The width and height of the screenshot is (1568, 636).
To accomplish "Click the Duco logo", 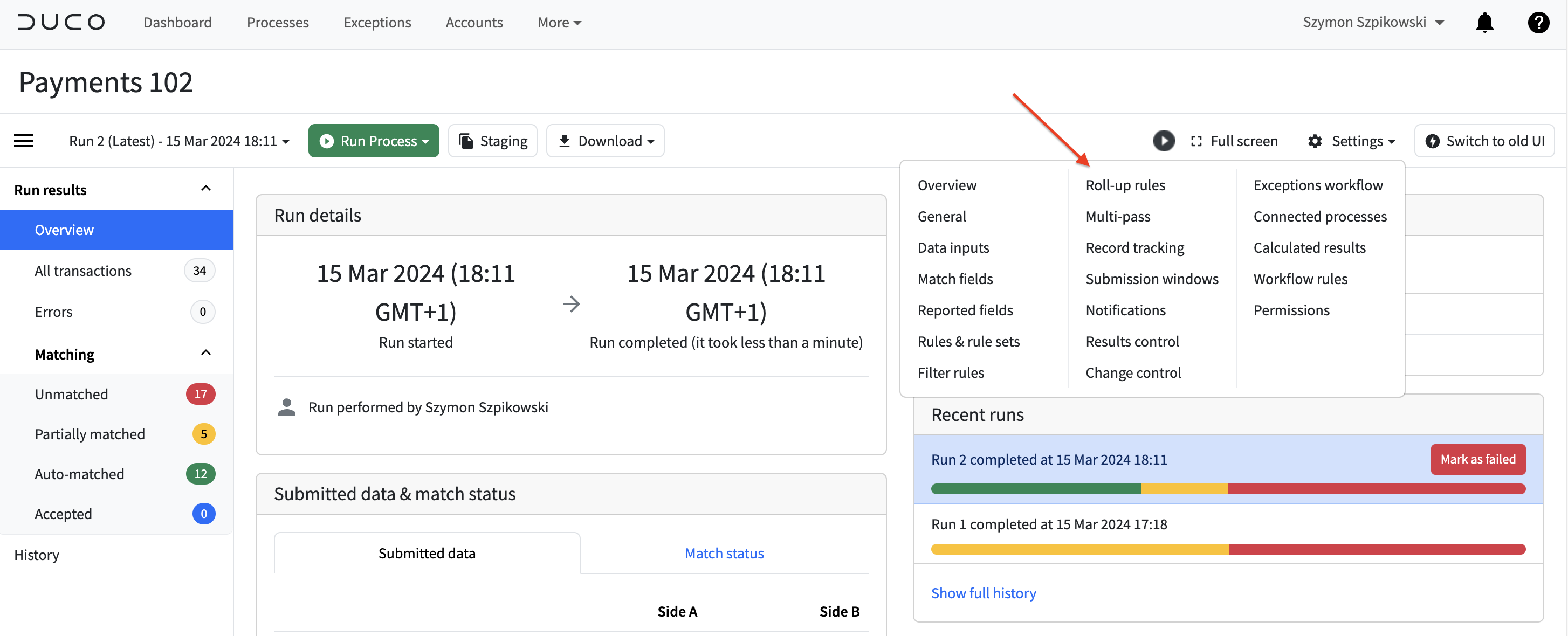I will pyautogui.click(x=61, y=23).
